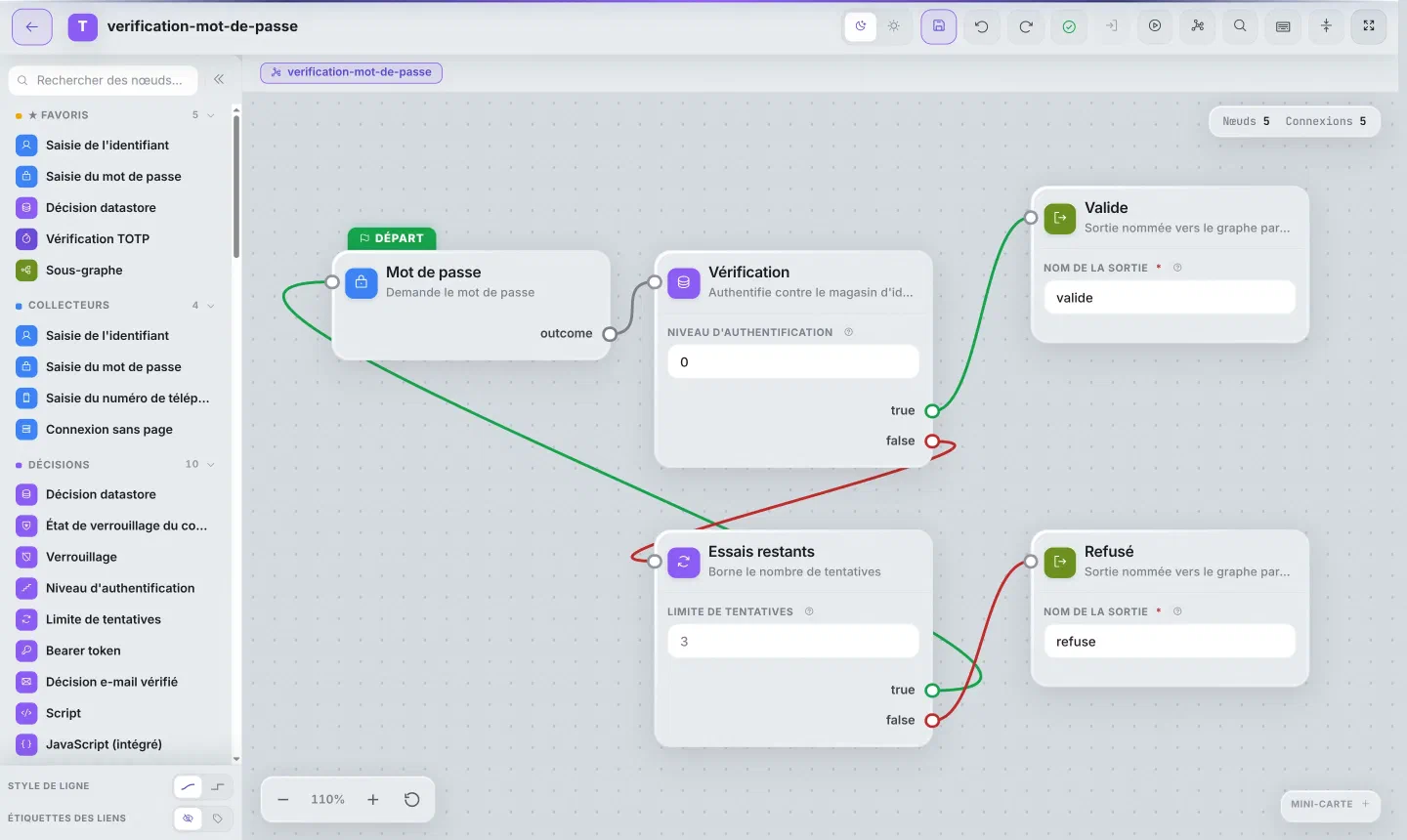
Task: Click the Refusé exit node title
Action: [1109, 552]
